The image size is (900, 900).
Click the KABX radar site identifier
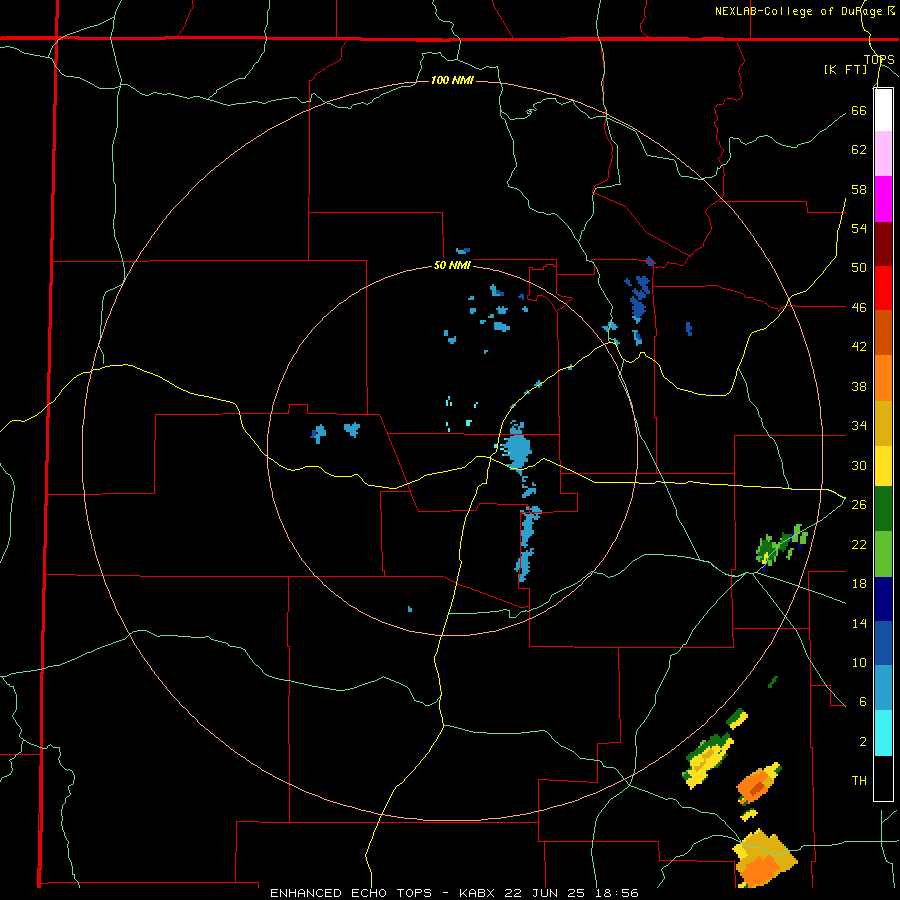click(x=479, y=893)
